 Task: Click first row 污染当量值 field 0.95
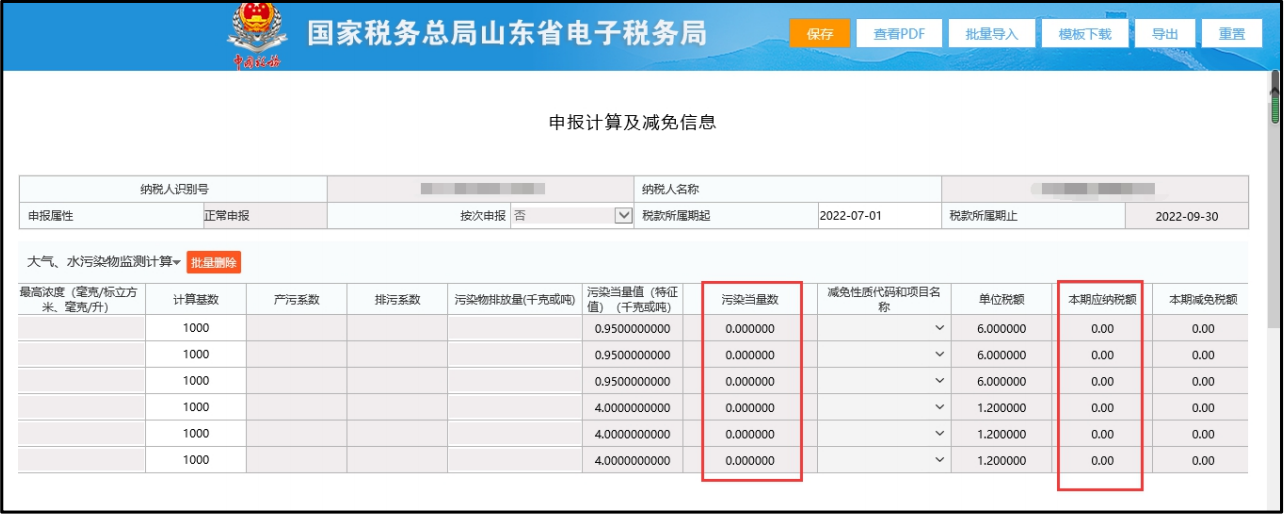(x=632, y=328)
